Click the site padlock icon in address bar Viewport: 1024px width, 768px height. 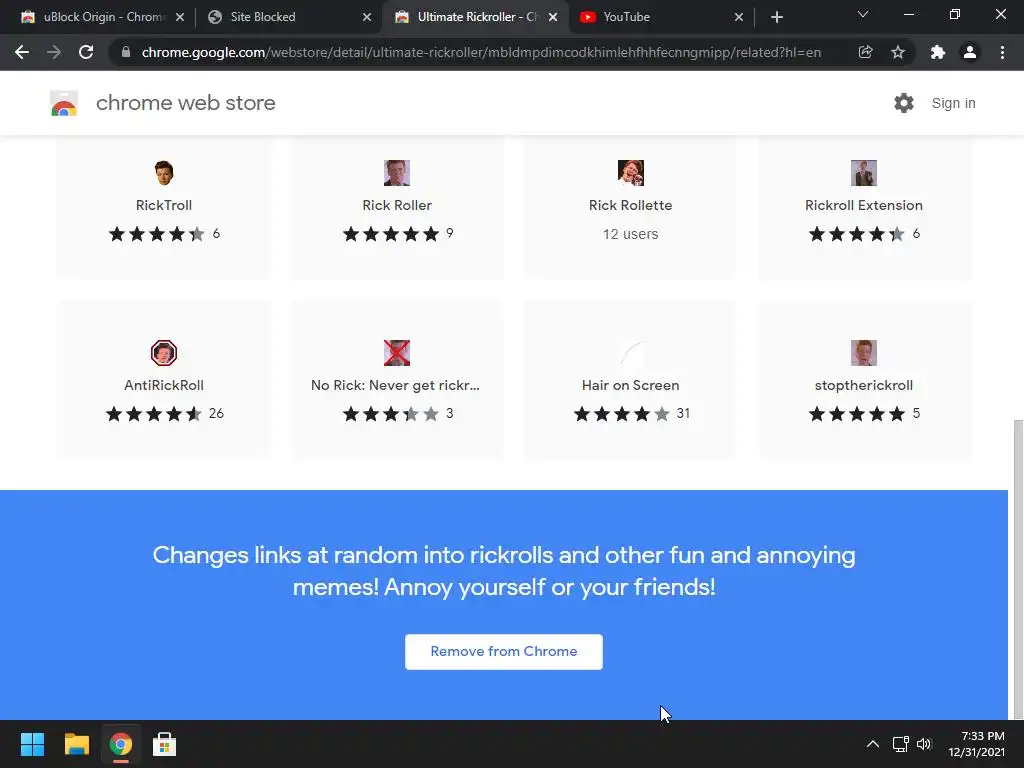pos(126,52)
